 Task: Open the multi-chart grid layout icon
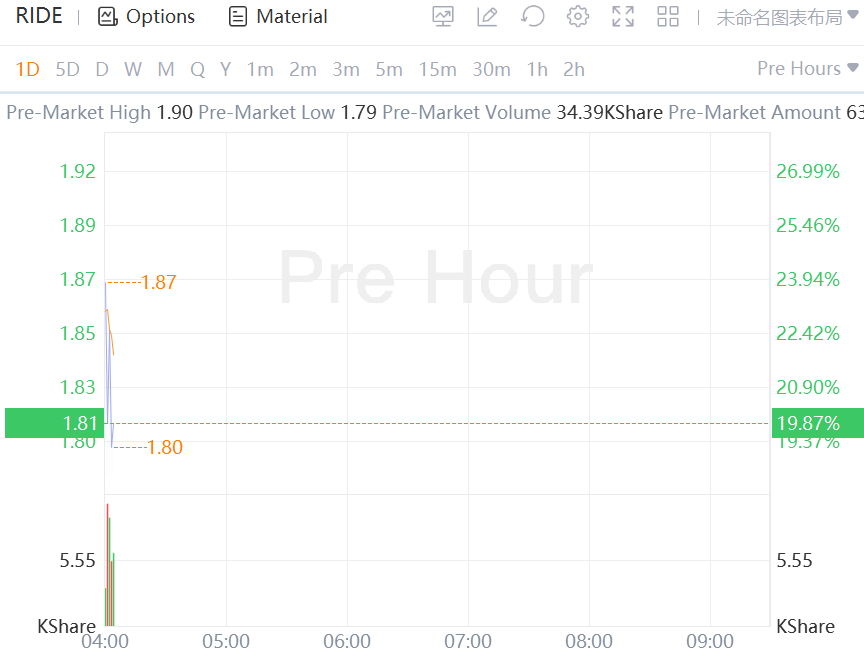(668, 16)
